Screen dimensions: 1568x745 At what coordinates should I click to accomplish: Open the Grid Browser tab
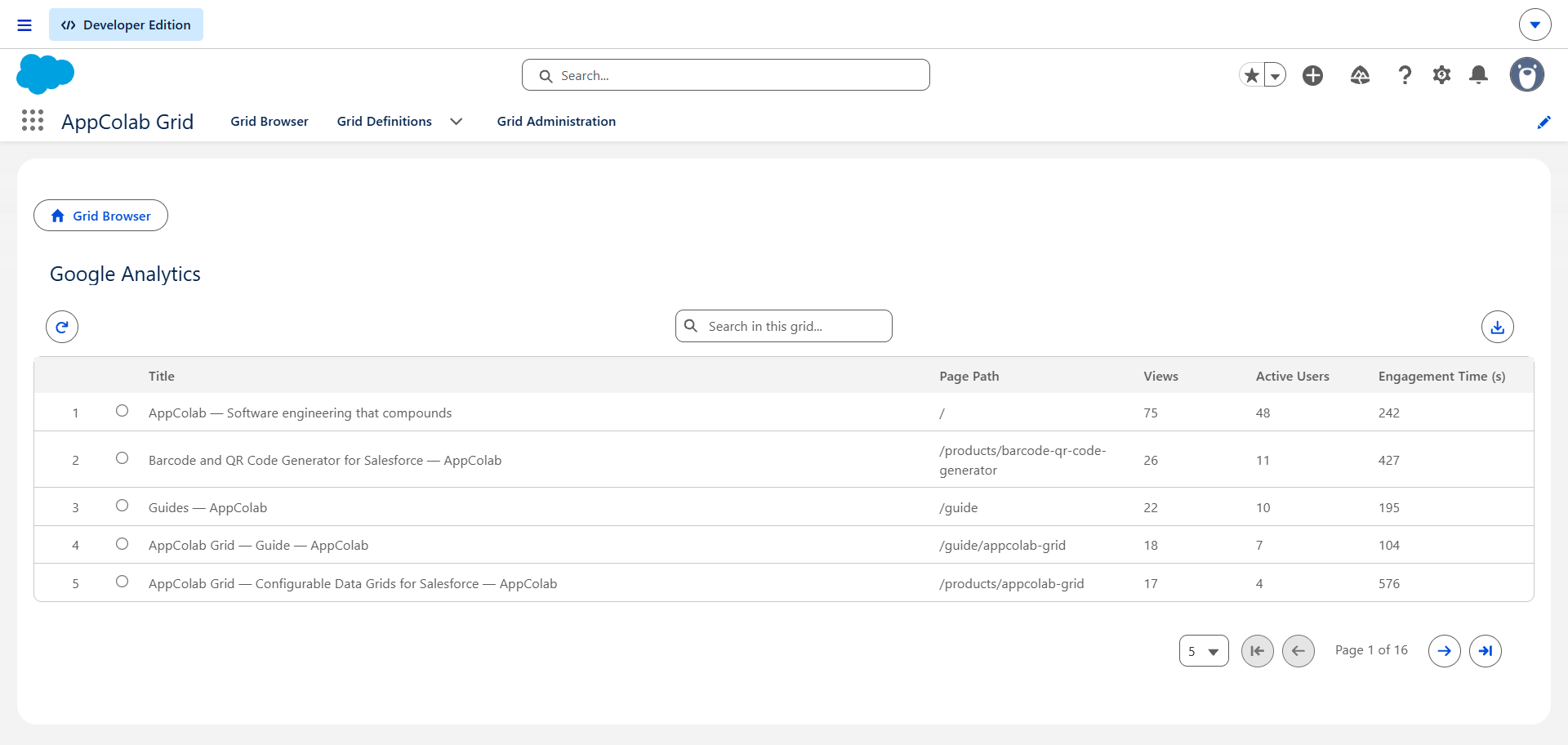click(269, 121)
